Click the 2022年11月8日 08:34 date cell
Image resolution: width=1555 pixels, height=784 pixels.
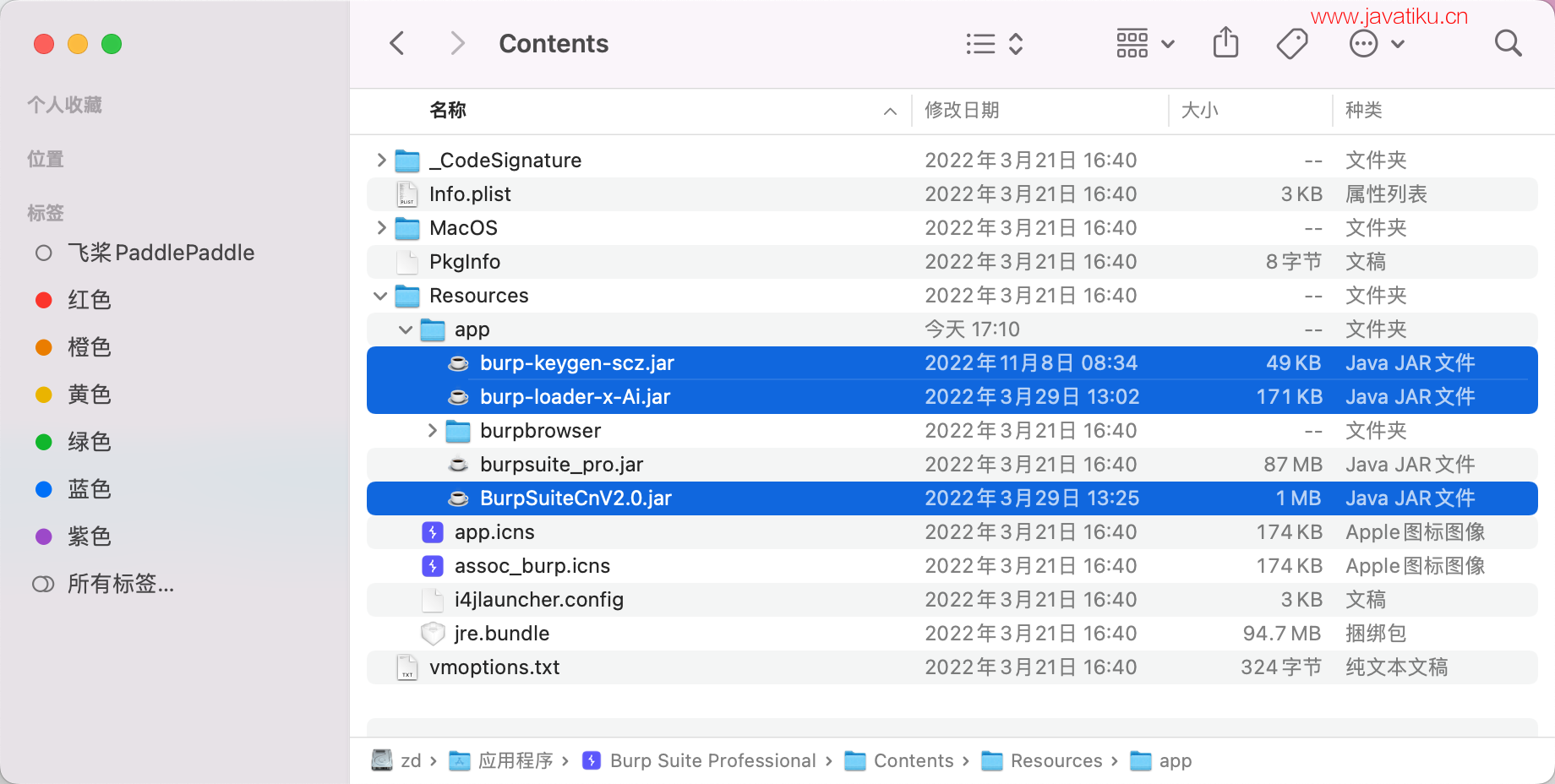[x=1031, y=363]
